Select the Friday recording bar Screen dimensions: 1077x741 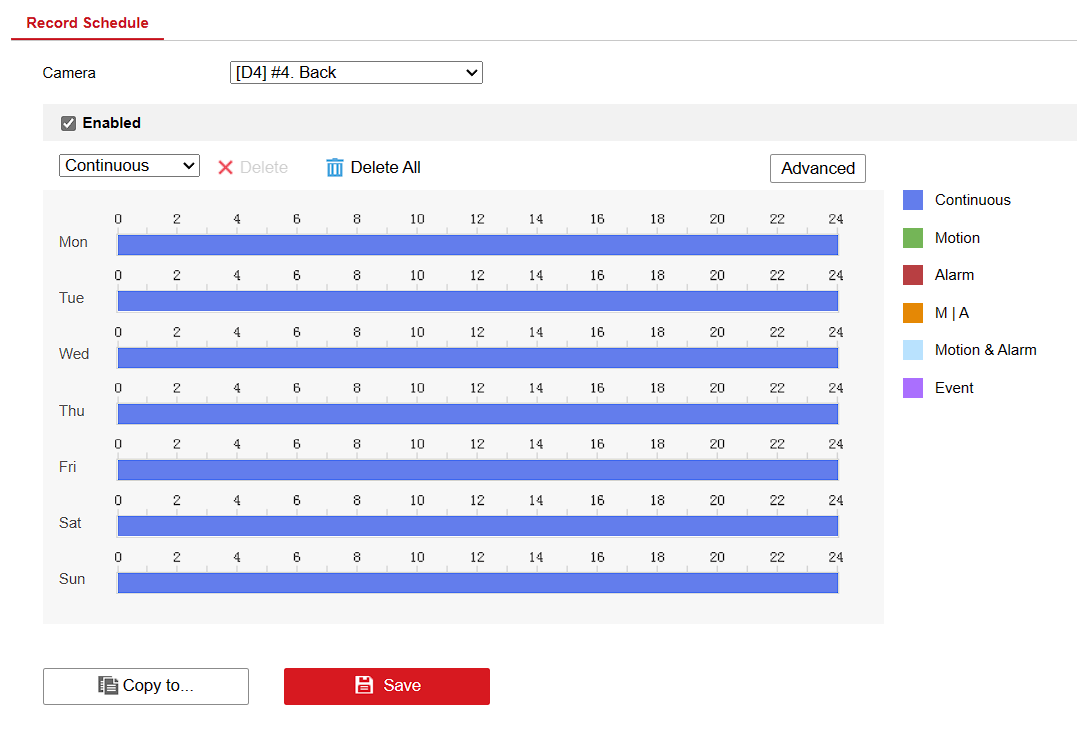(477, 470)
